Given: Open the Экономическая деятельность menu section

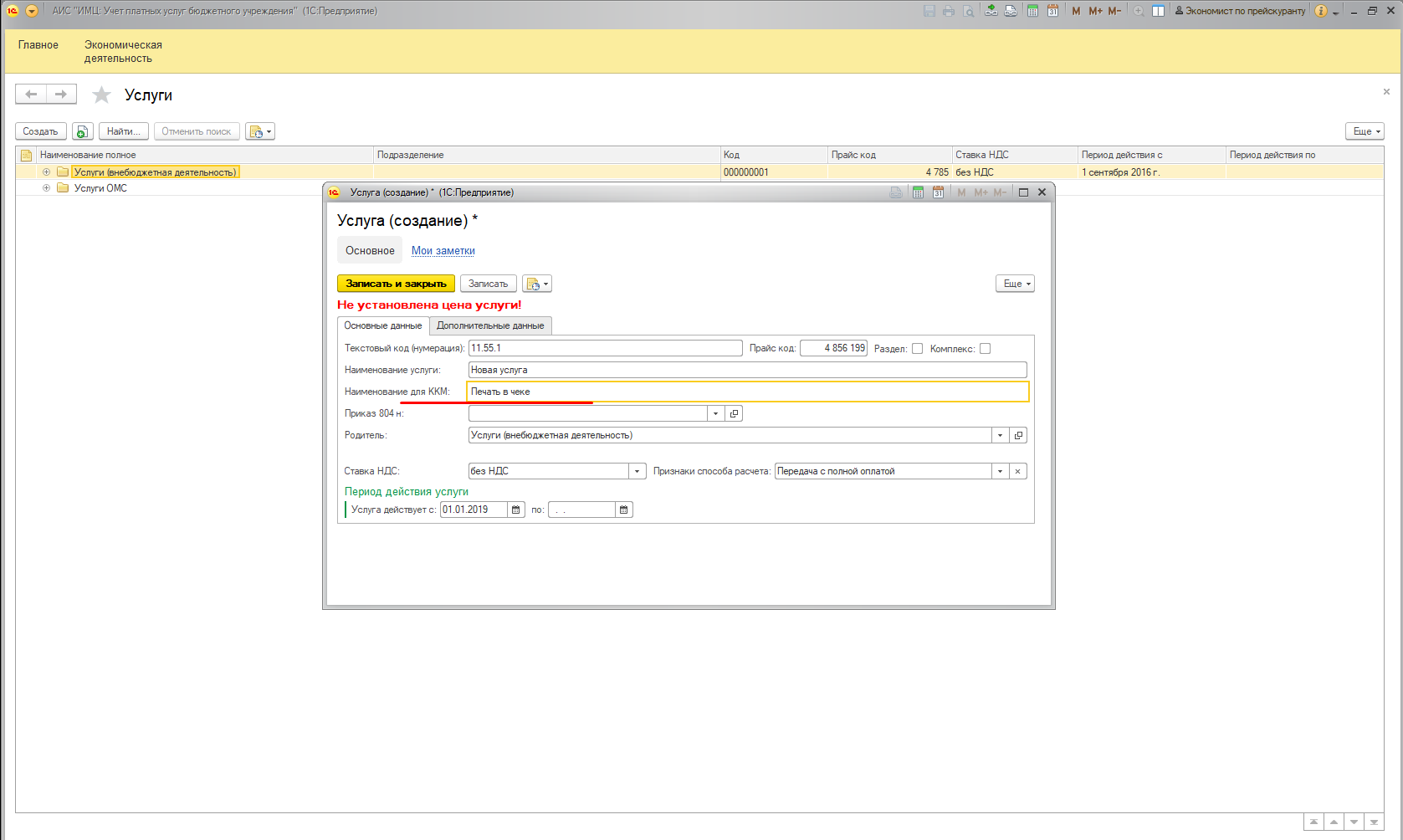Looking at the screenshot, I should pyautogui.click(x=123, y=52).
